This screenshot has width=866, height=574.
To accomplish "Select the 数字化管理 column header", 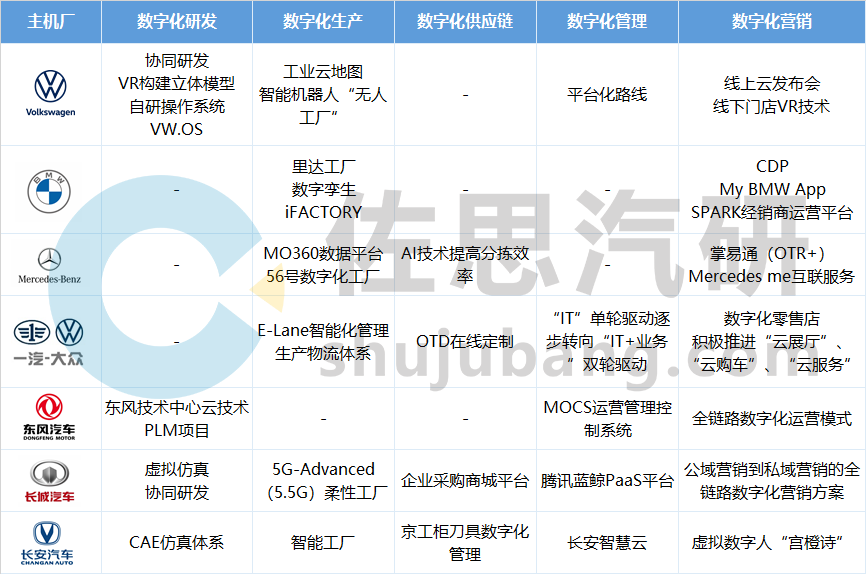I will coord(607,22).
